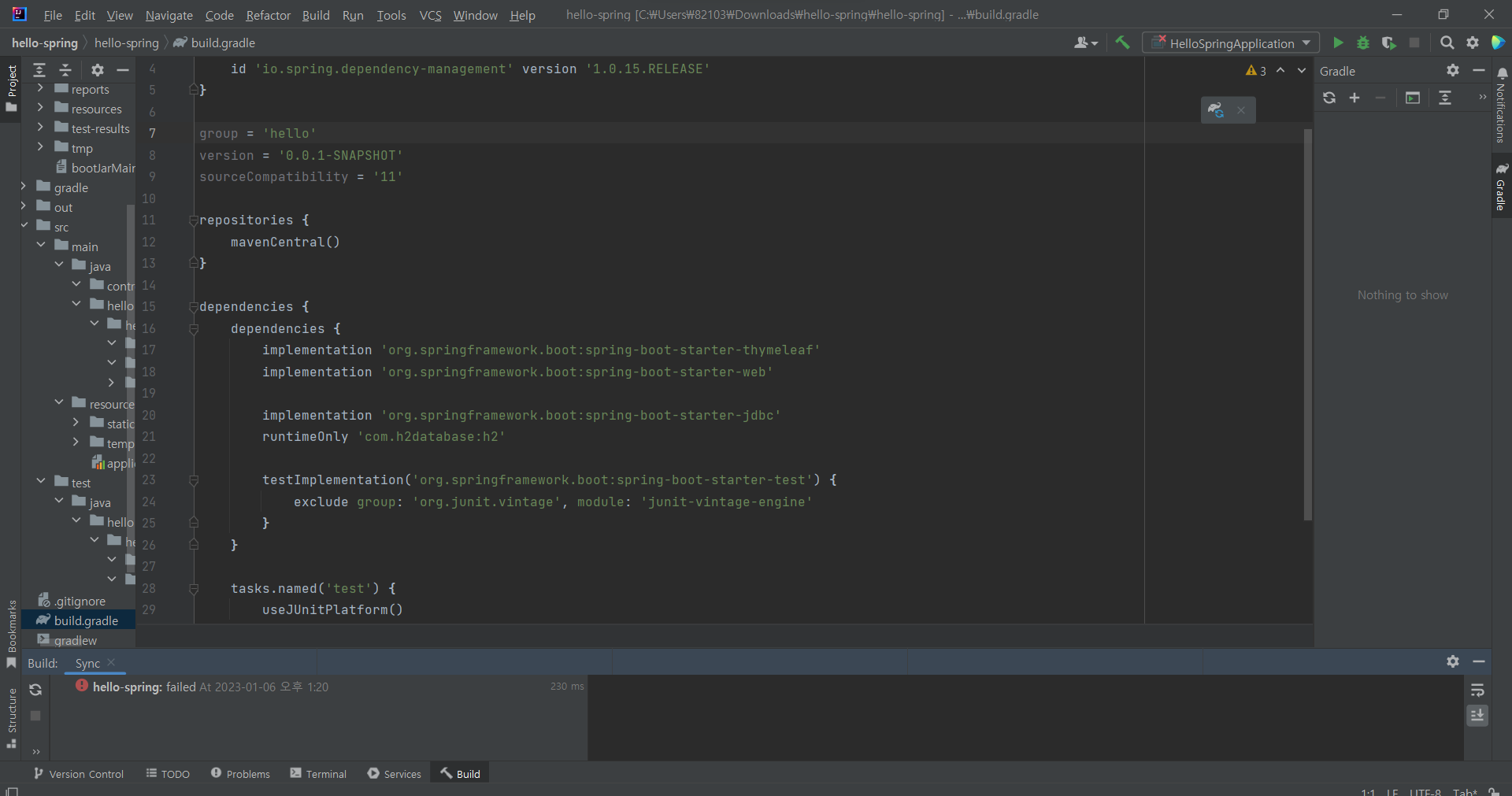
Task: Rerun Gradle sync in Build panel
Action: (35, 690)
